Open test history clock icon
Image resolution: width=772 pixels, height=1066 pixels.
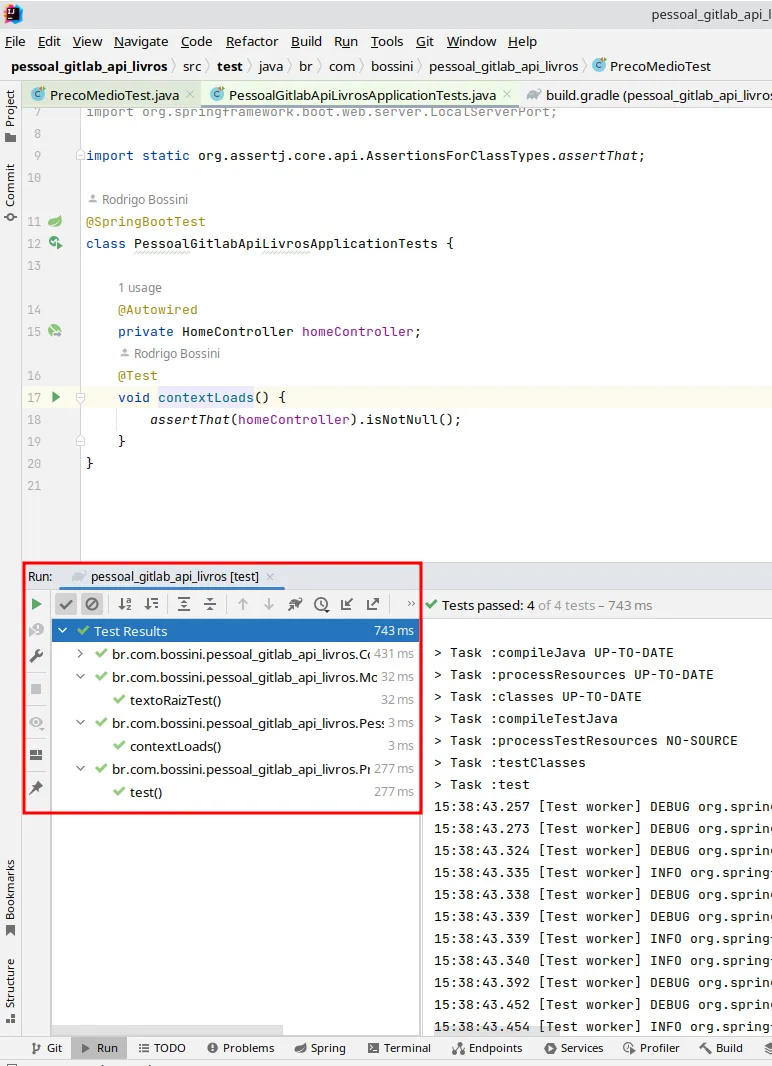pyautogui.click(x=321, y=604)
